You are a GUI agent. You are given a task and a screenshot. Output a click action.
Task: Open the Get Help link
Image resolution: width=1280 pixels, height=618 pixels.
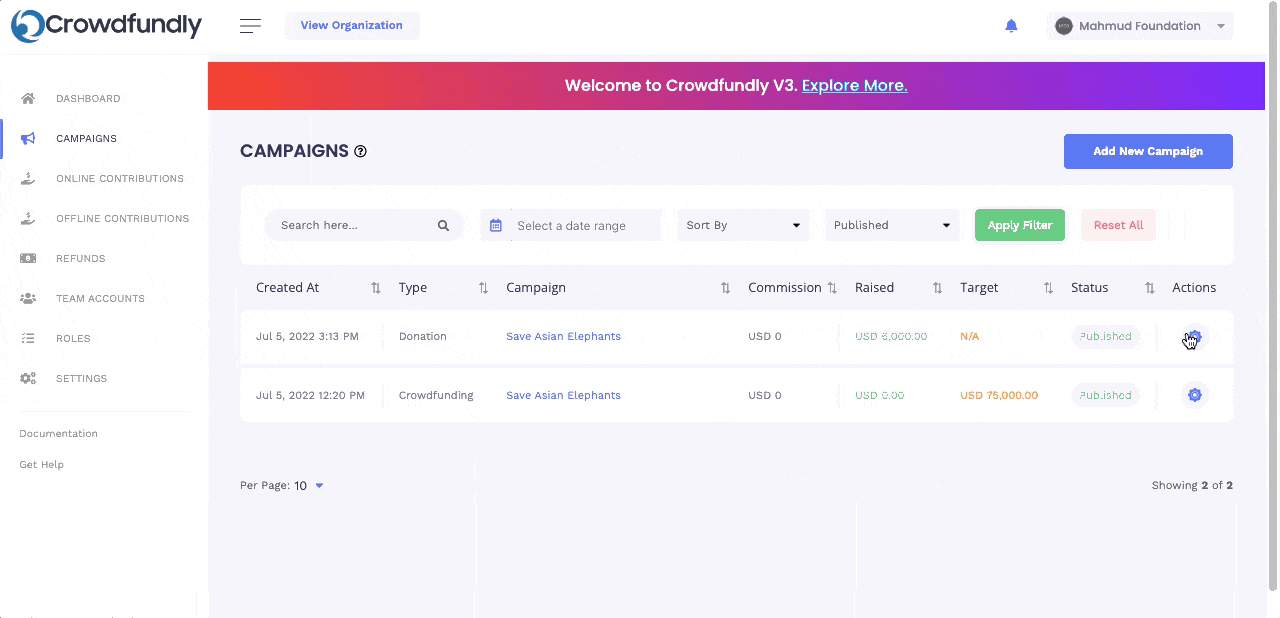coord(41,464)
